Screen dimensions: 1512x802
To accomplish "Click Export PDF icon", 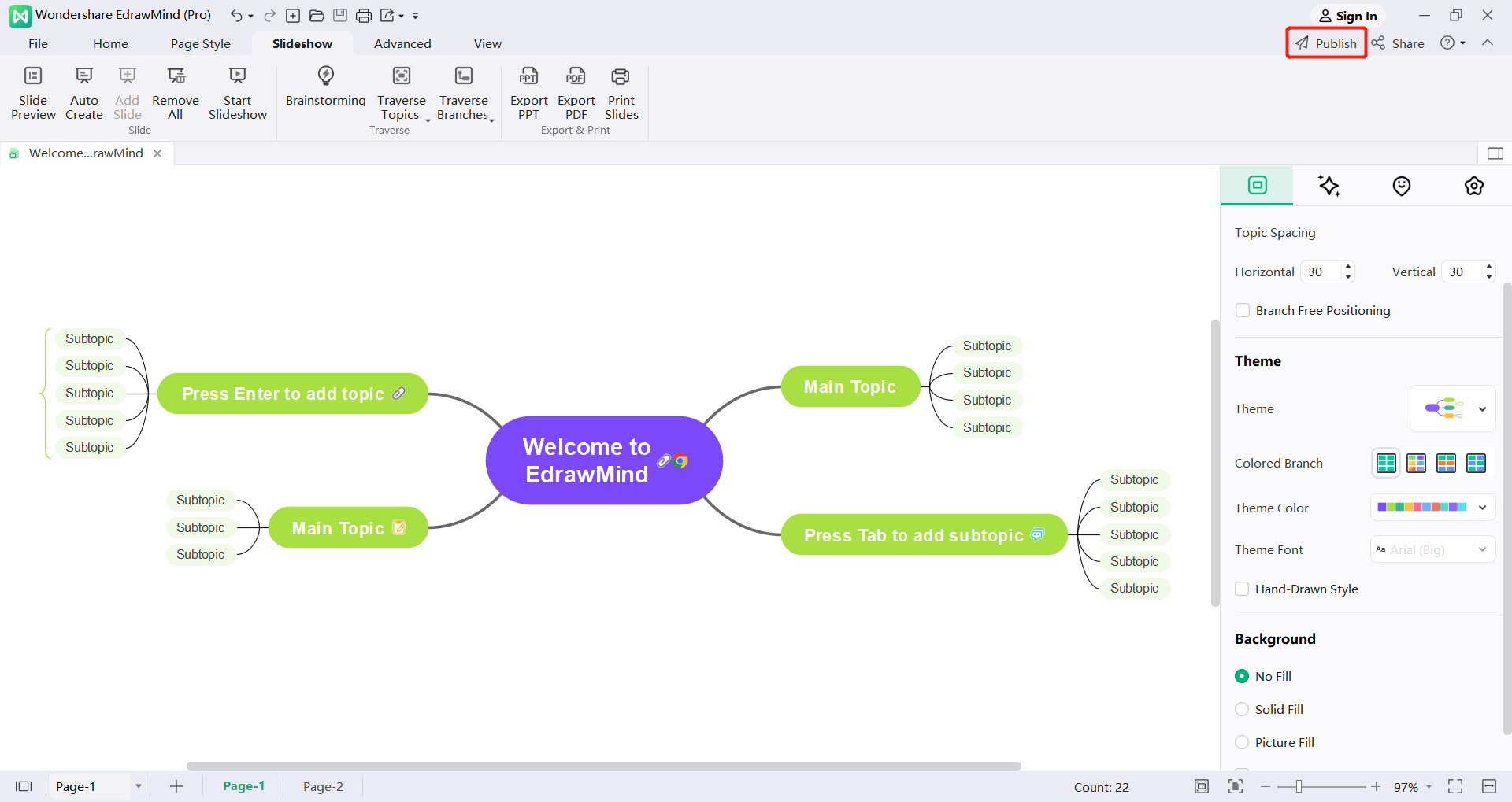I will click(x=576, y=76).
